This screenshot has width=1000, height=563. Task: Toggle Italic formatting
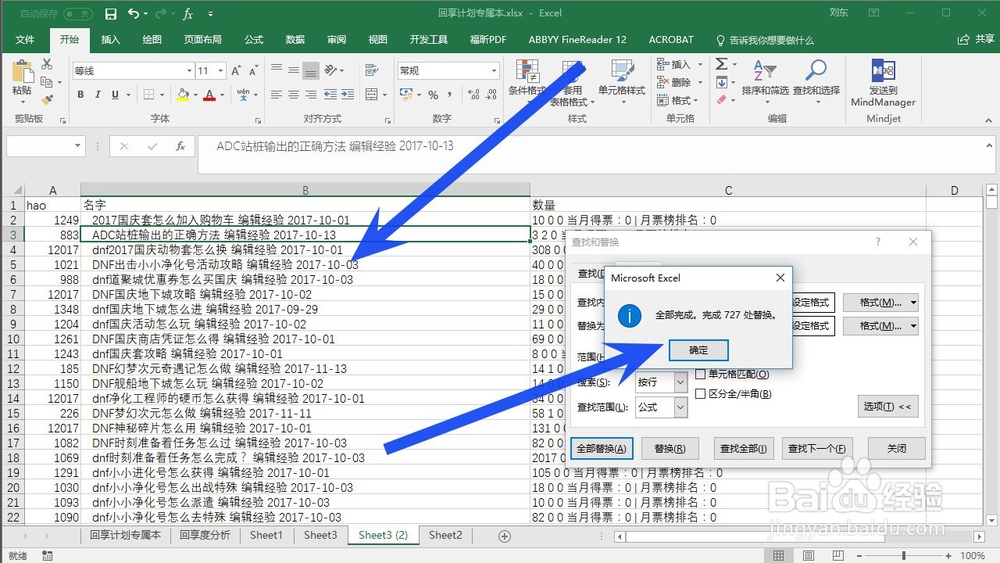[98, 94]
